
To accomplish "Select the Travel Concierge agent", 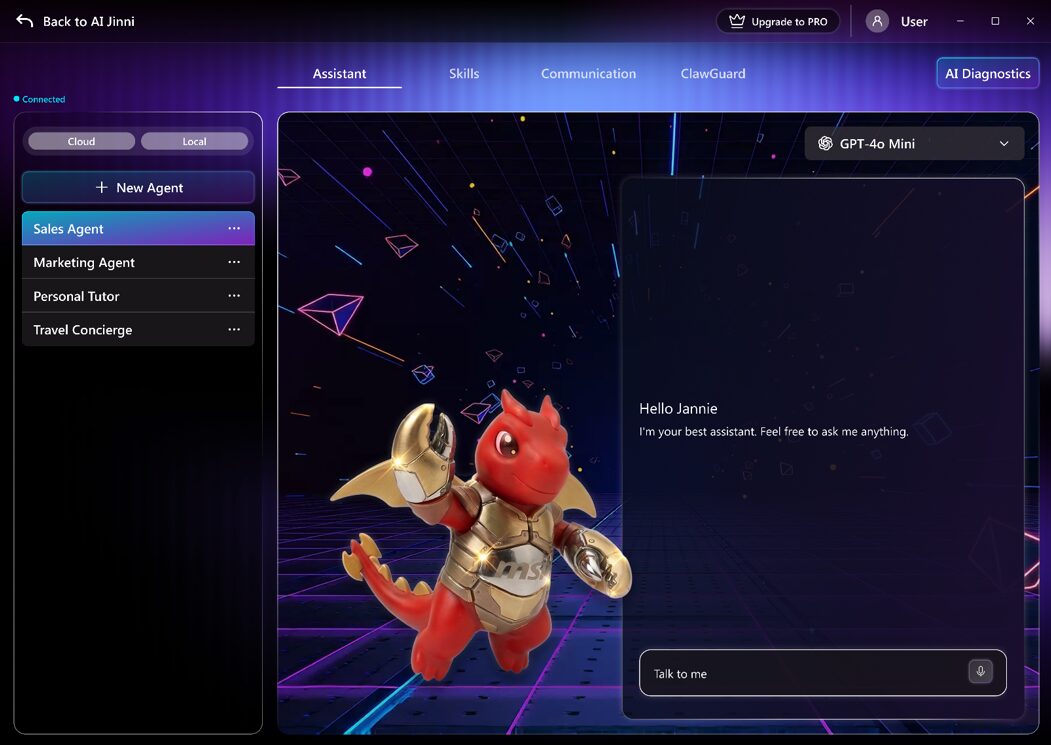I will [138, 329].
